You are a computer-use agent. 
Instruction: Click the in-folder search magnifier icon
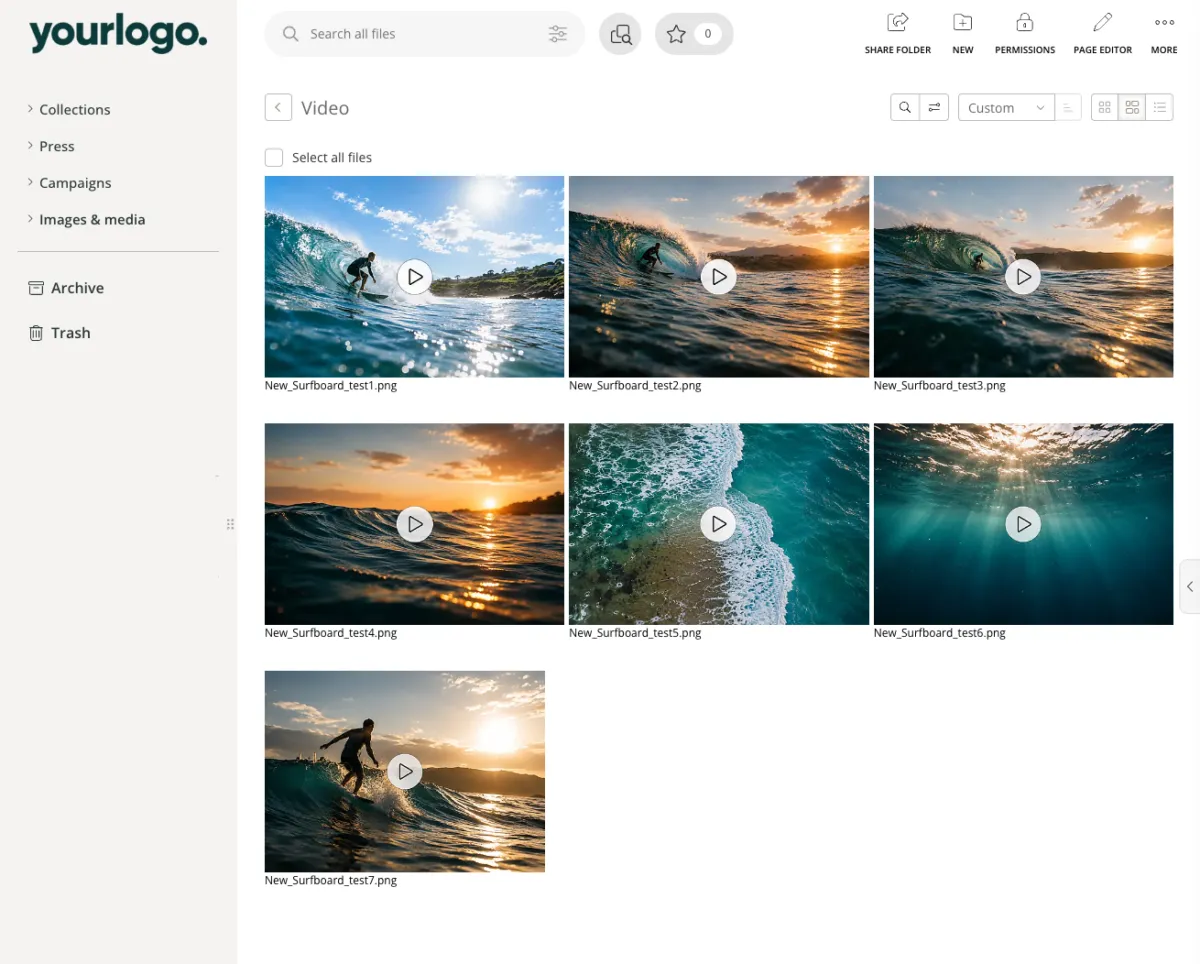click(905, 108)
